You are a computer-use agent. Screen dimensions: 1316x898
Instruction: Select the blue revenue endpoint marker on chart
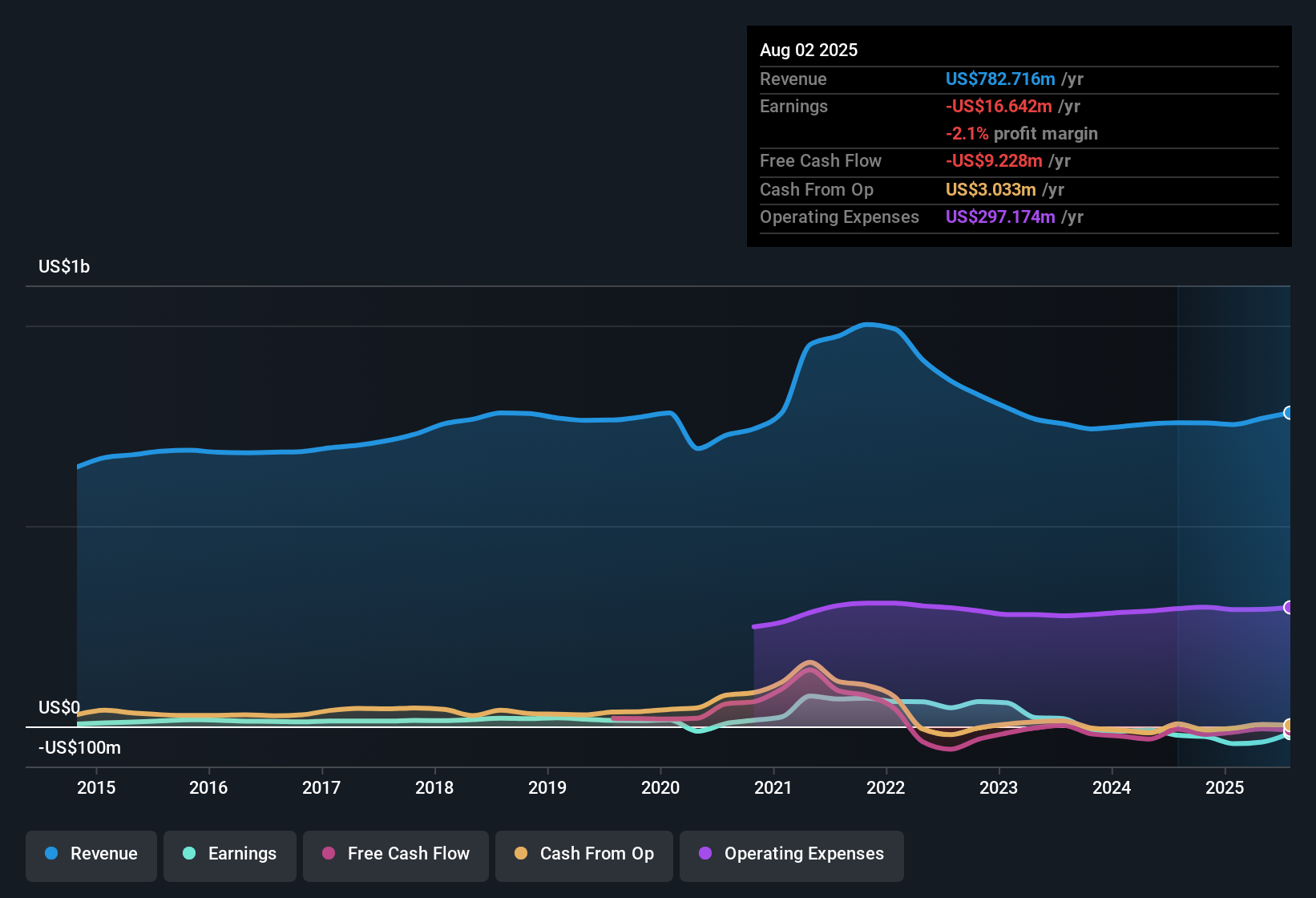point(1289,413)
